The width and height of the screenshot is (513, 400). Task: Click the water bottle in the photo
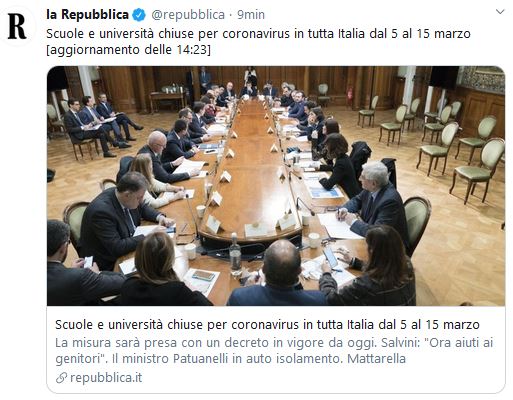tap(235, 254)
